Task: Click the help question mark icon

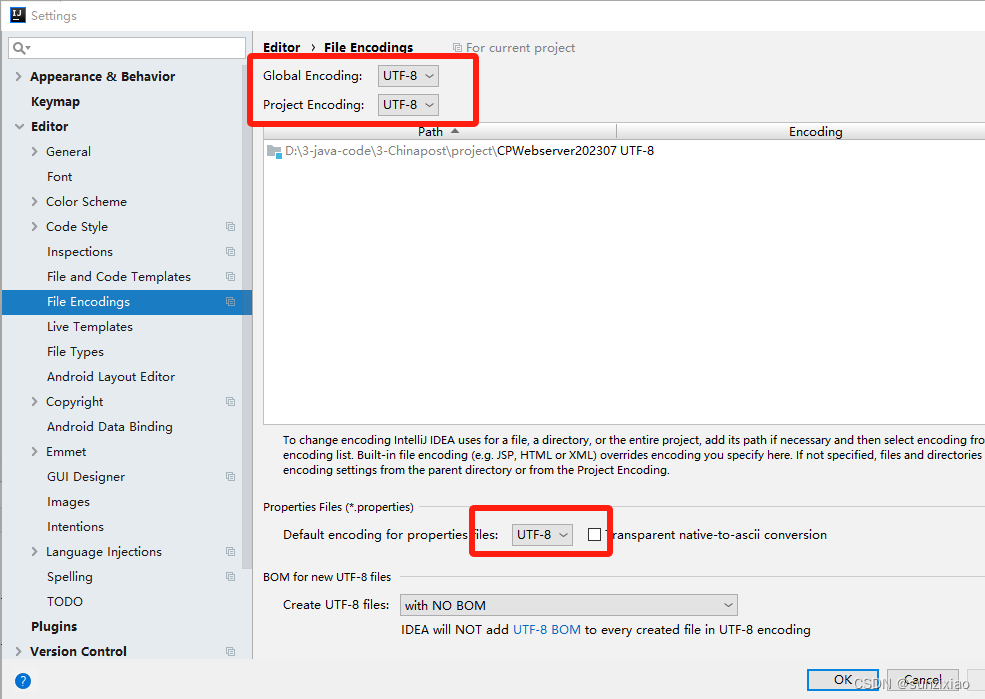Action: click(x=22, y=681)
